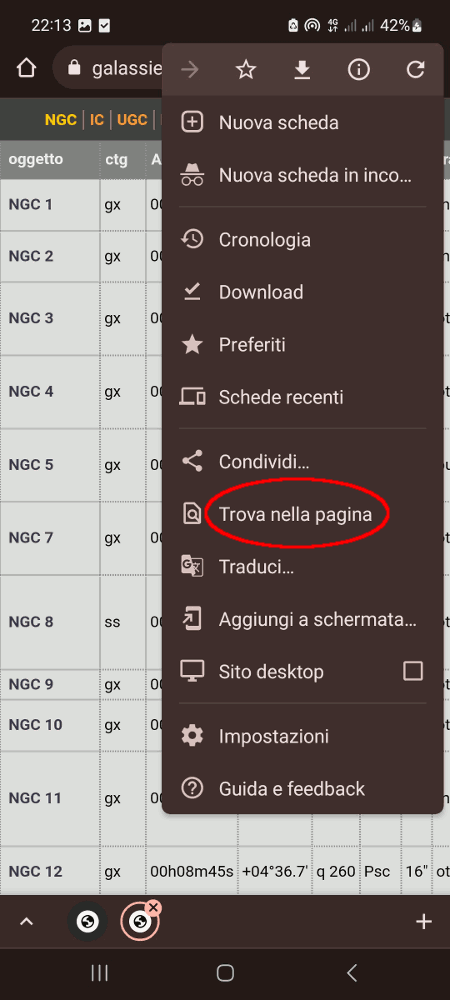Image resolution: width=450 pixels, height=1000 pixels.
Task: Tap the download page arrow icon
Action: tap(302, 70)
